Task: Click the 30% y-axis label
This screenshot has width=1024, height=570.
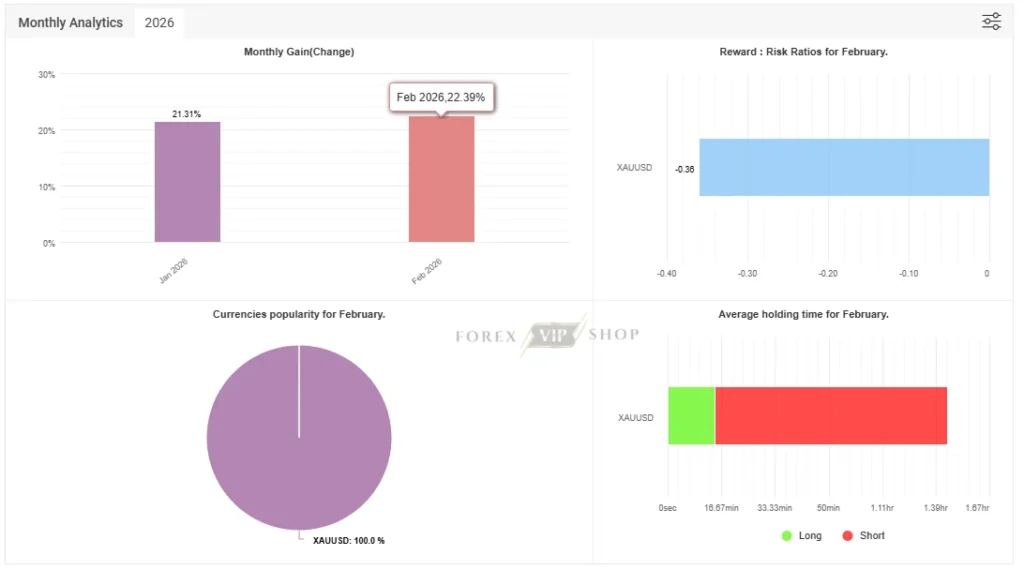Action: [x=46, y=75]
